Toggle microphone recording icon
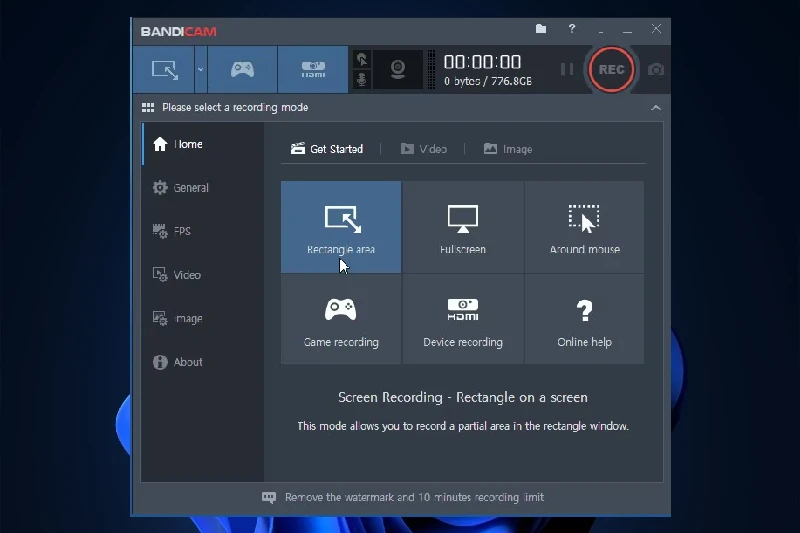 pyautogui.click(x=362, y=80)
